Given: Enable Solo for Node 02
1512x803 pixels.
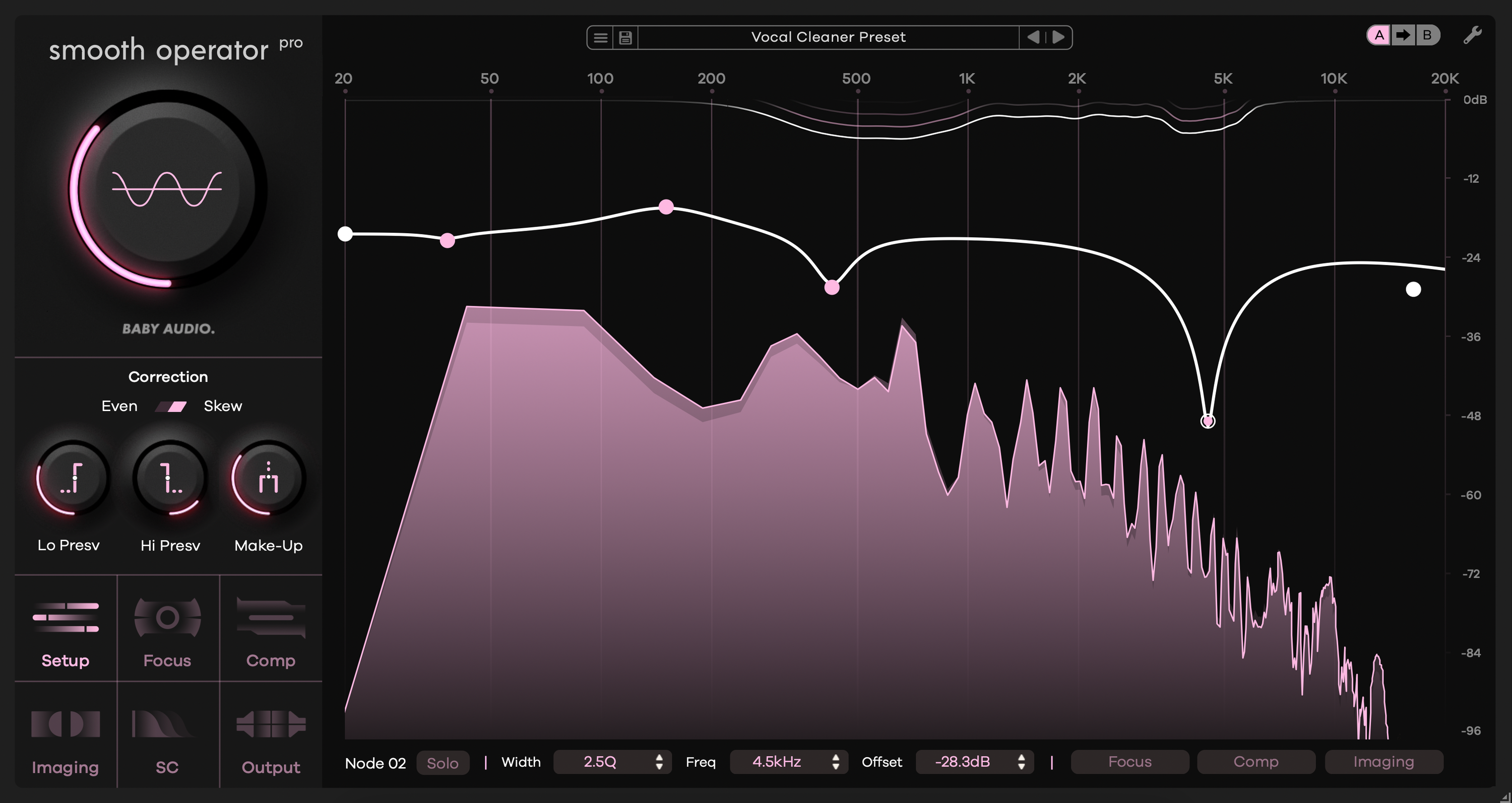Looking at the screenshot, I should pyautogui.click(x=443, y=762).
